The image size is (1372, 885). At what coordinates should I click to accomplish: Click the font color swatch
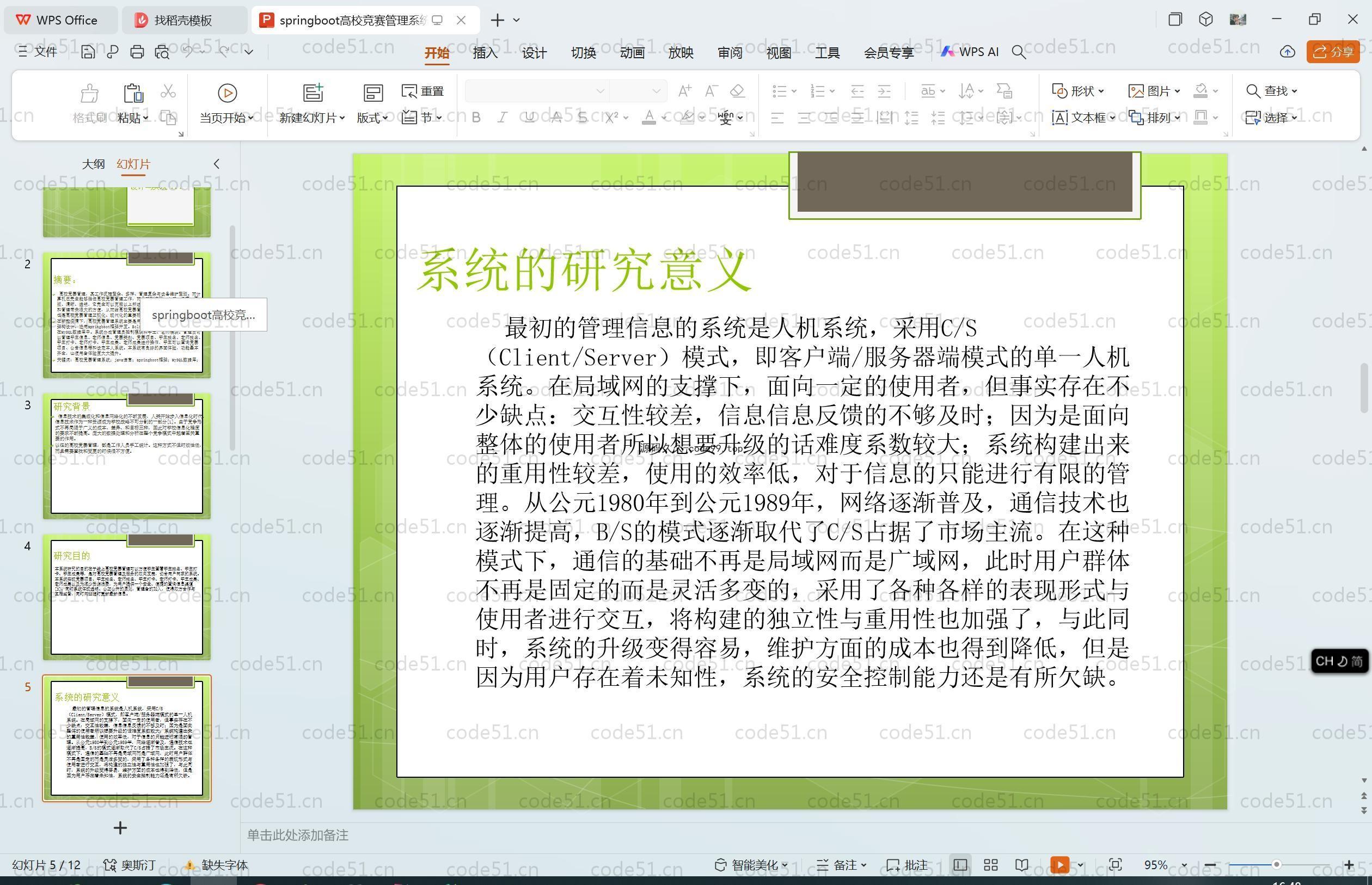[649, 118]
